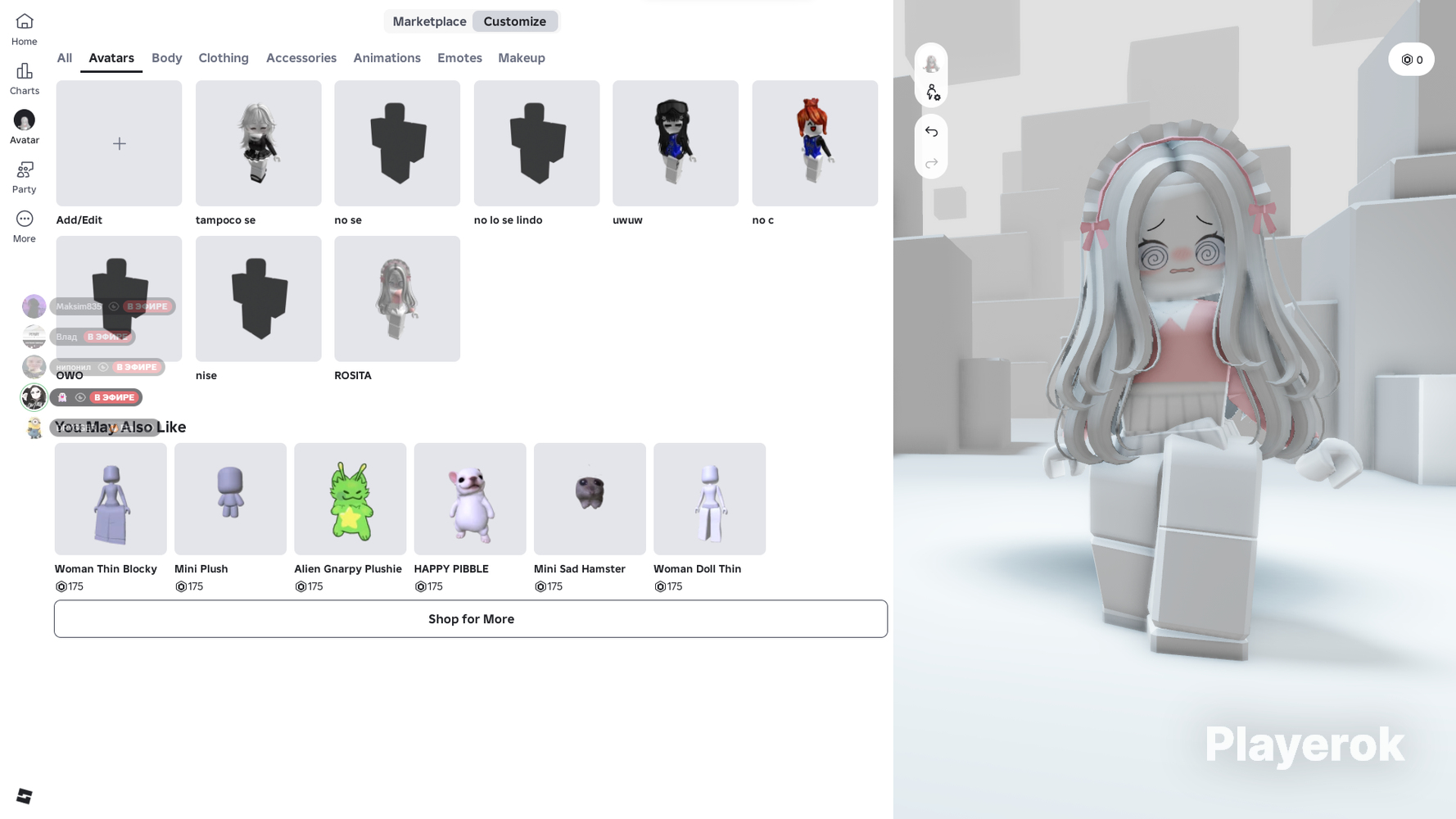
Task: Select the Avatars tab
Action: tap(111, 58)
